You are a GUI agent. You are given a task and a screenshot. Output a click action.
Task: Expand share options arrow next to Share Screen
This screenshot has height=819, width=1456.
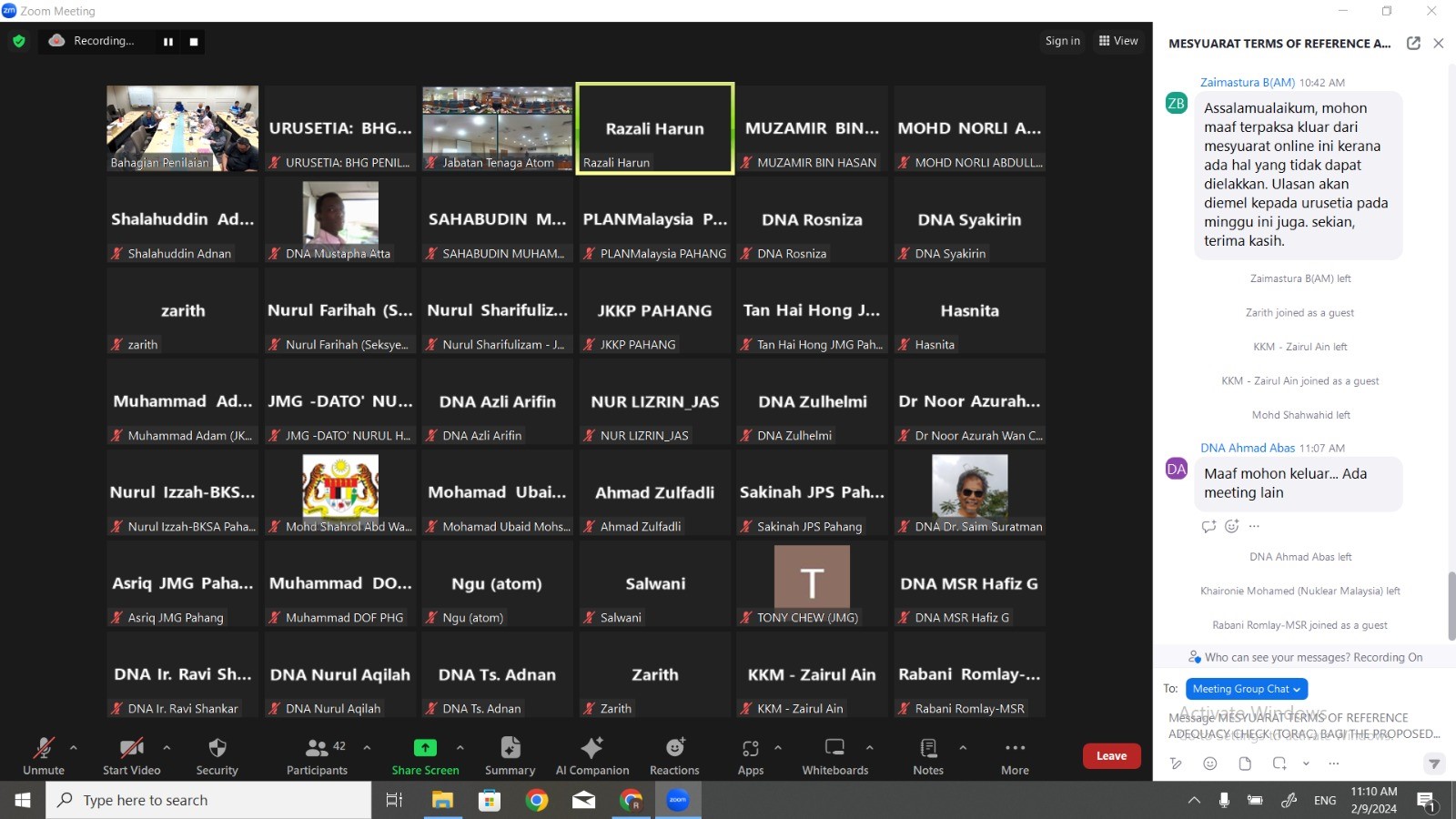(x=460, y=748)
